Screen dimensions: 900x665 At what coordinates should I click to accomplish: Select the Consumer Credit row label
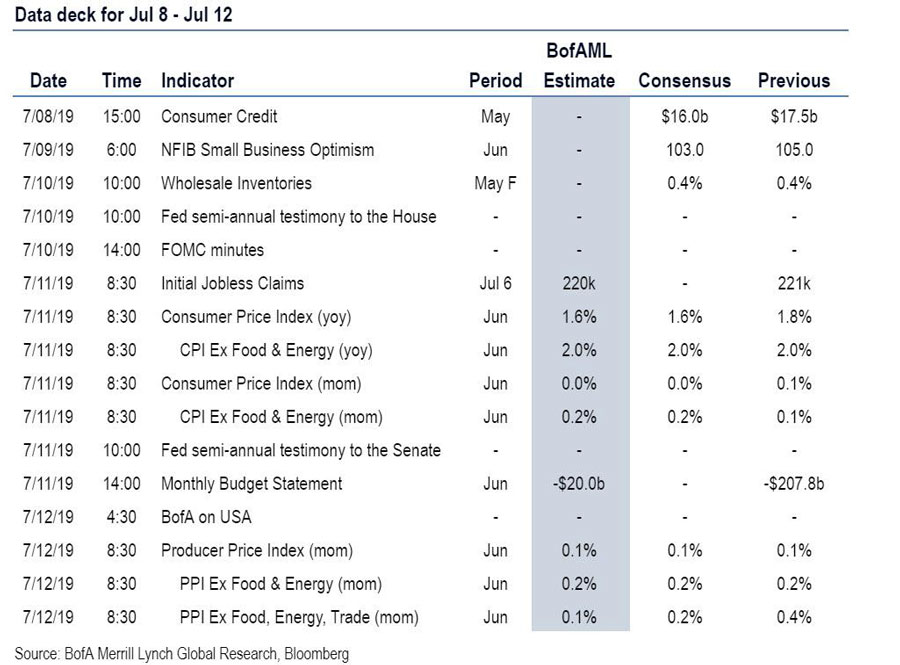(x=219, y=116)
